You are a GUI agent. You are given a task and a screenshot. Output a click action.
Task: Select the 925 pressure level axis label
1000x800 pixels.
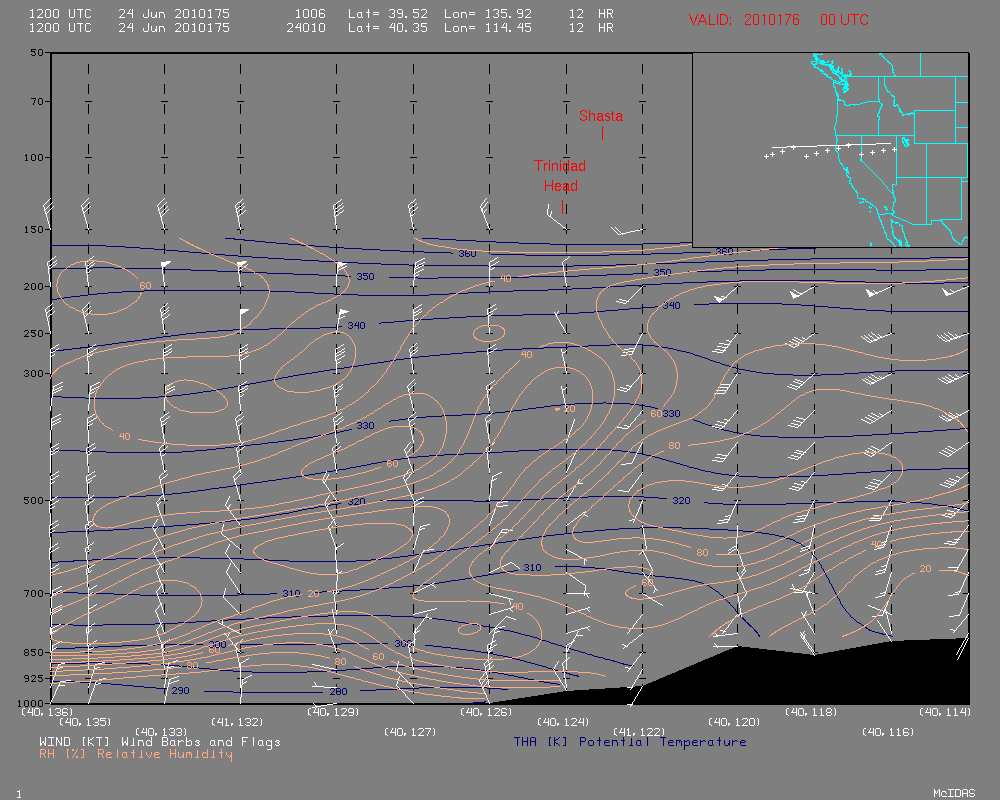click(x=34, y=678)
